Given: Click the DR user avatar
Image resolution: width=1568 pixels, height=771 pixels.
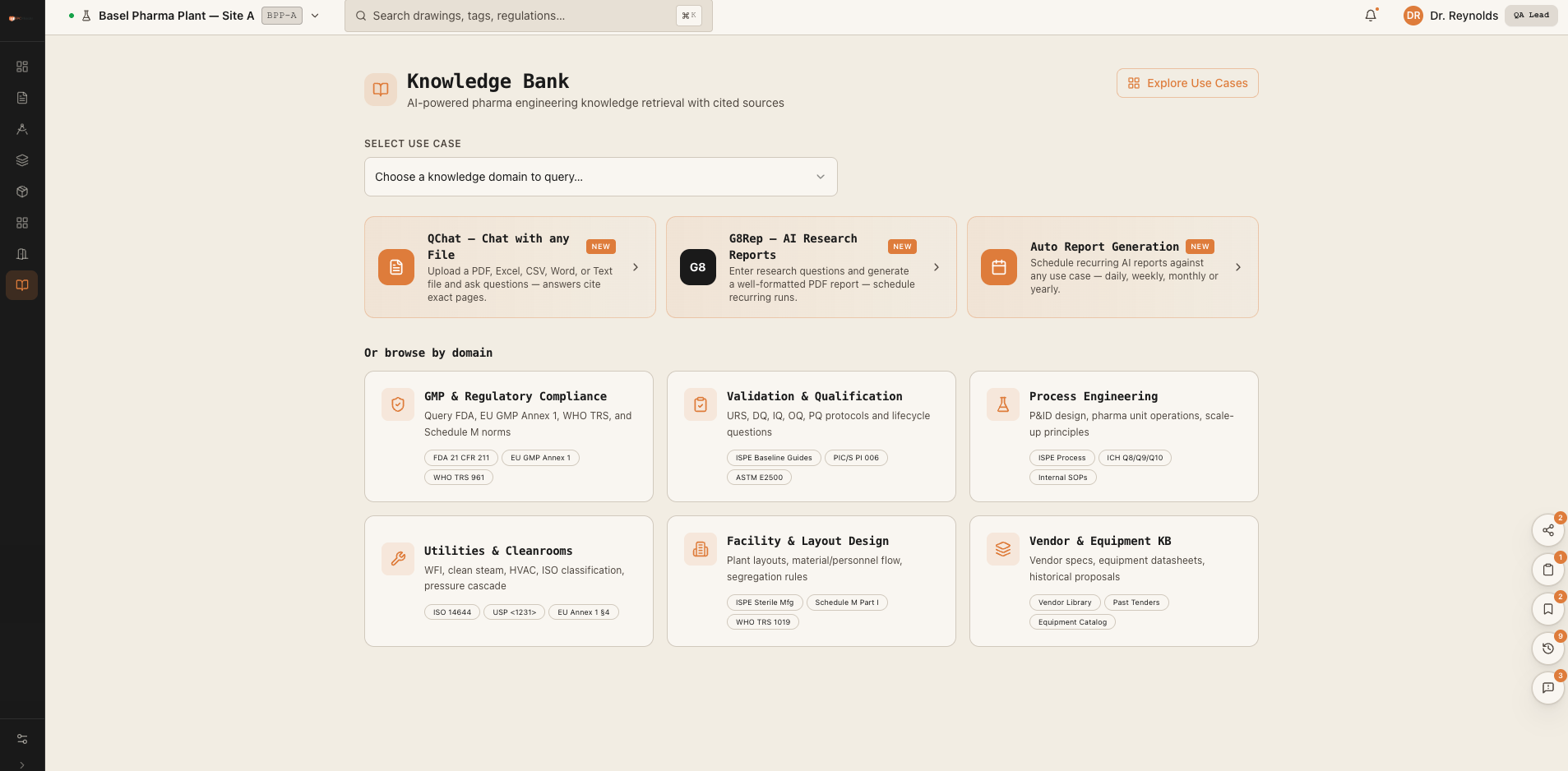Looking at the screenshot, I should point(1413,16).
